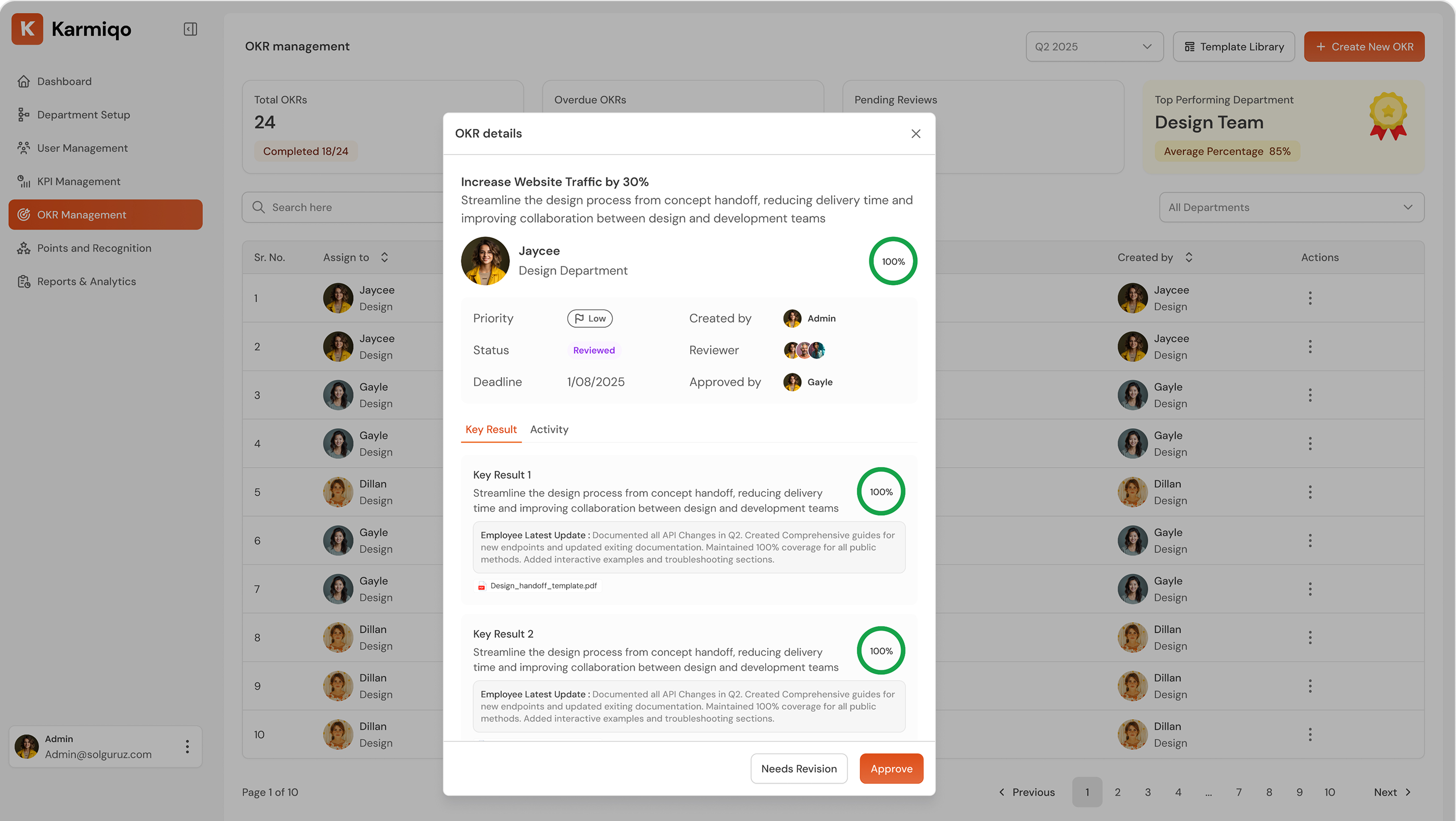Click the pagination ellipsis
1456x821 pixels.
pyautogui.click(x=1208, y=794)
